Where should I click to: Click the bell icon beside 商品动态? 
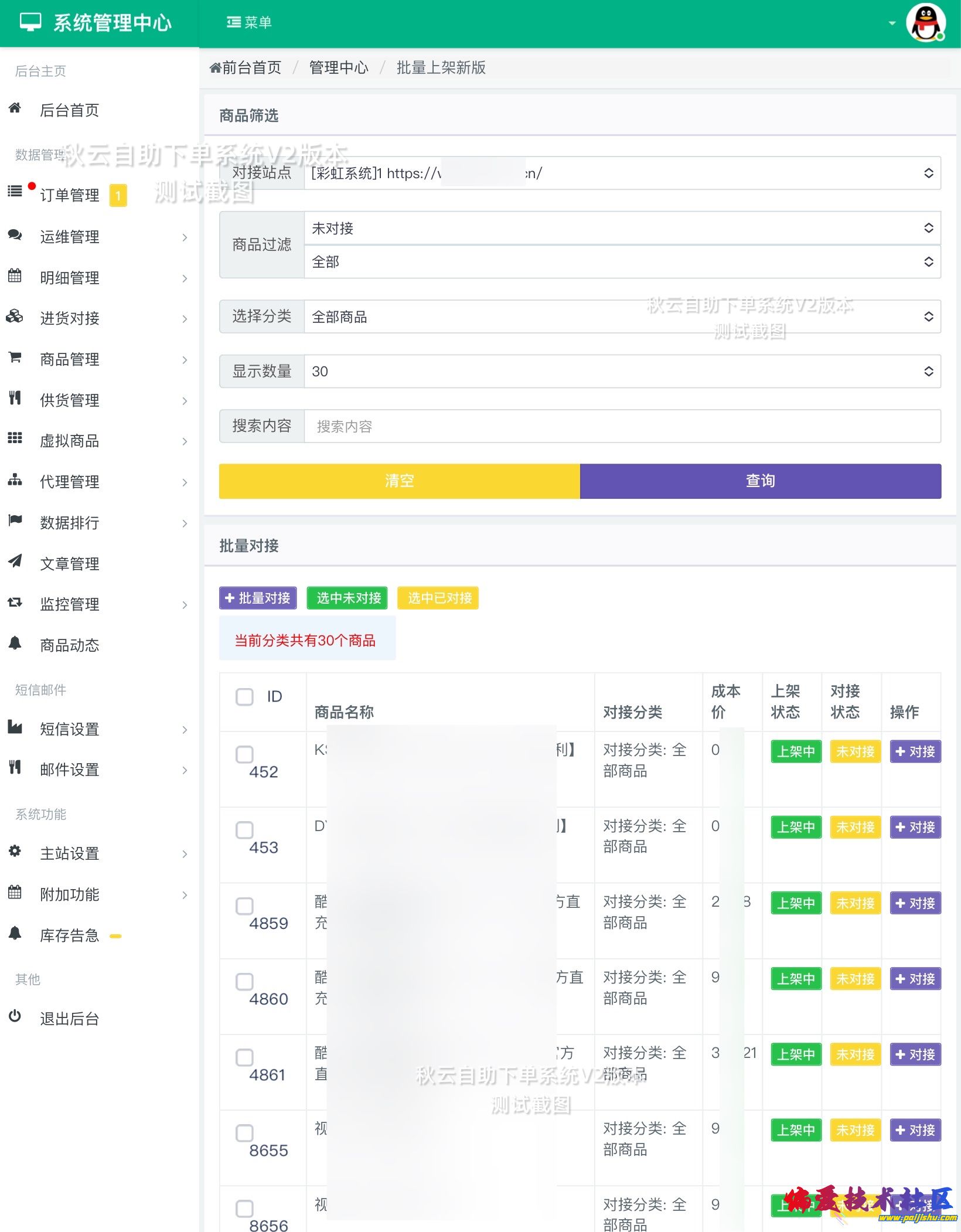(15, 644)
